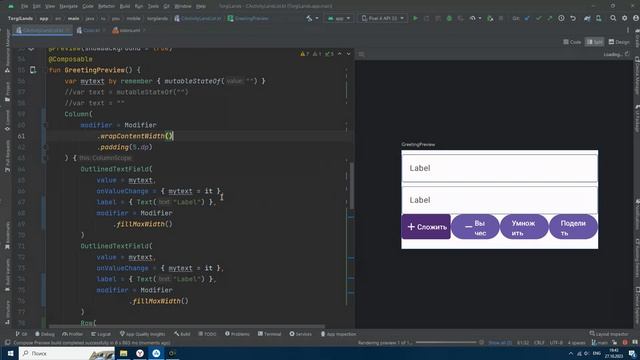Viewport: 640px width, 360px height.
Task: Open the Terminal tool window
Action: (269, 334)
